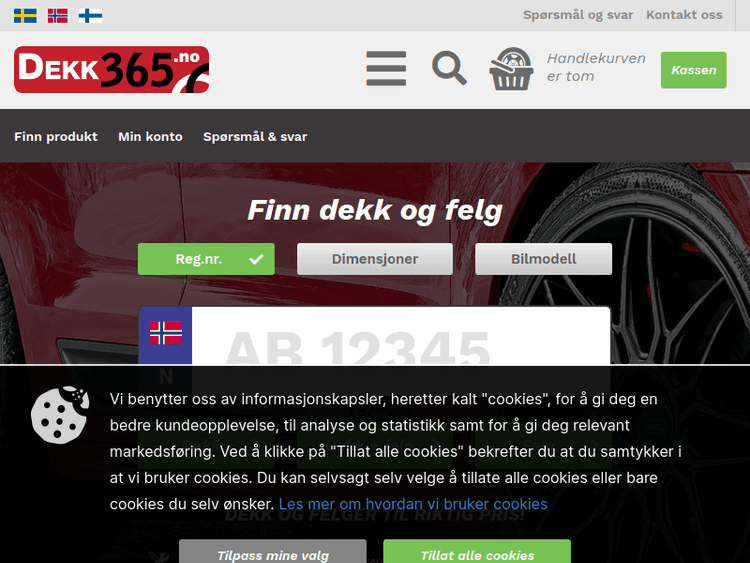Switch to the Finnish flag site
750x563 pixels.
tap(90, 16)
